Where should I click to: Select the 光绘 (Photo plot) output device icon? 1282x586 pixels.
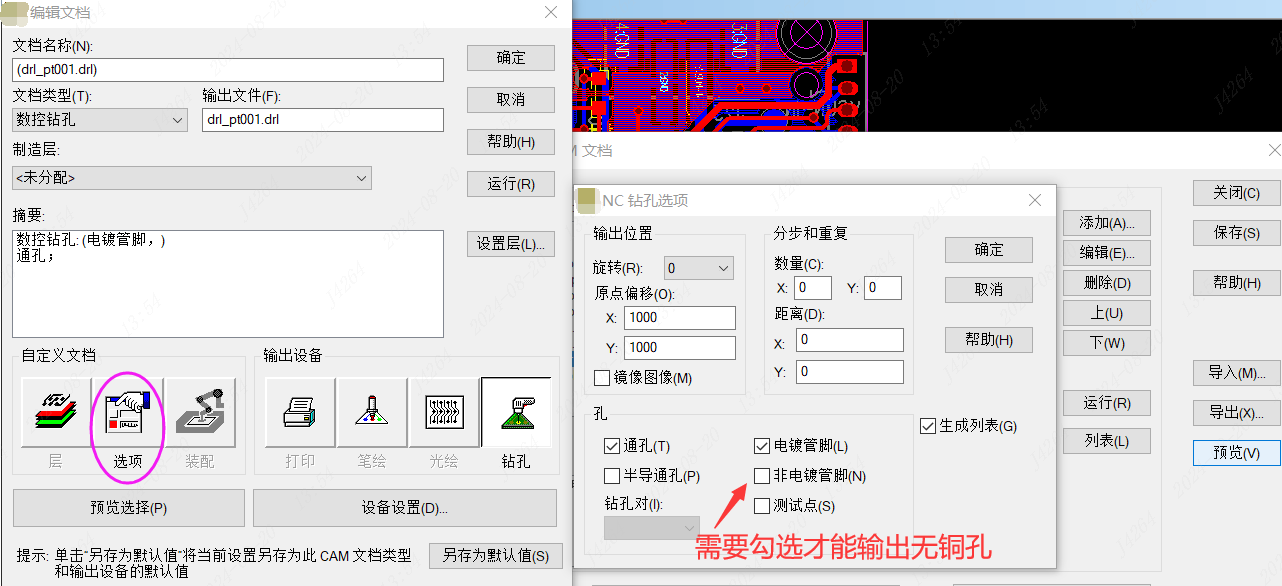[444, 412]
